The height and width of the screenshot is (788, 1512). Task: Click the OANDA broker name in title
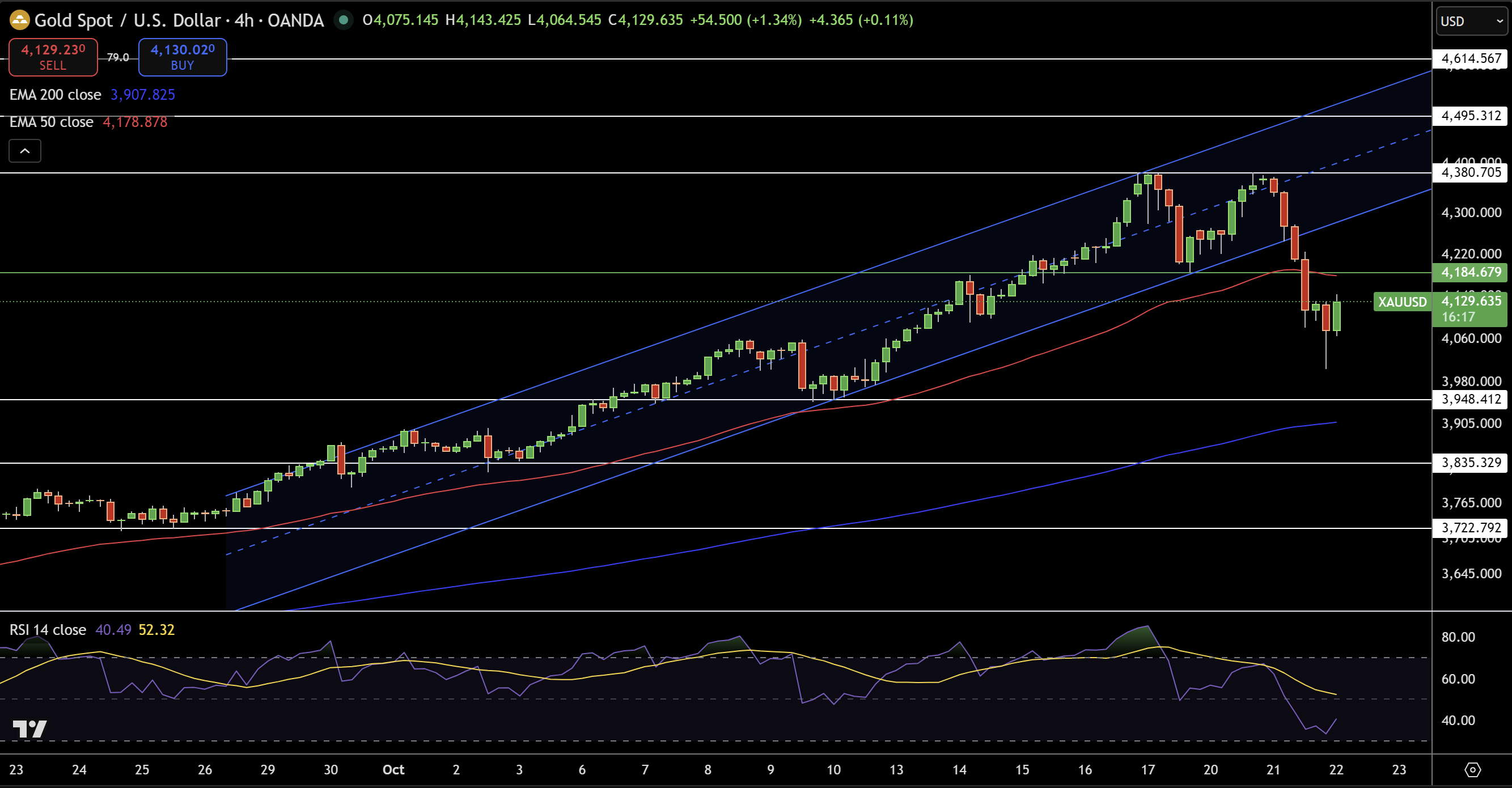click(295, 20)
